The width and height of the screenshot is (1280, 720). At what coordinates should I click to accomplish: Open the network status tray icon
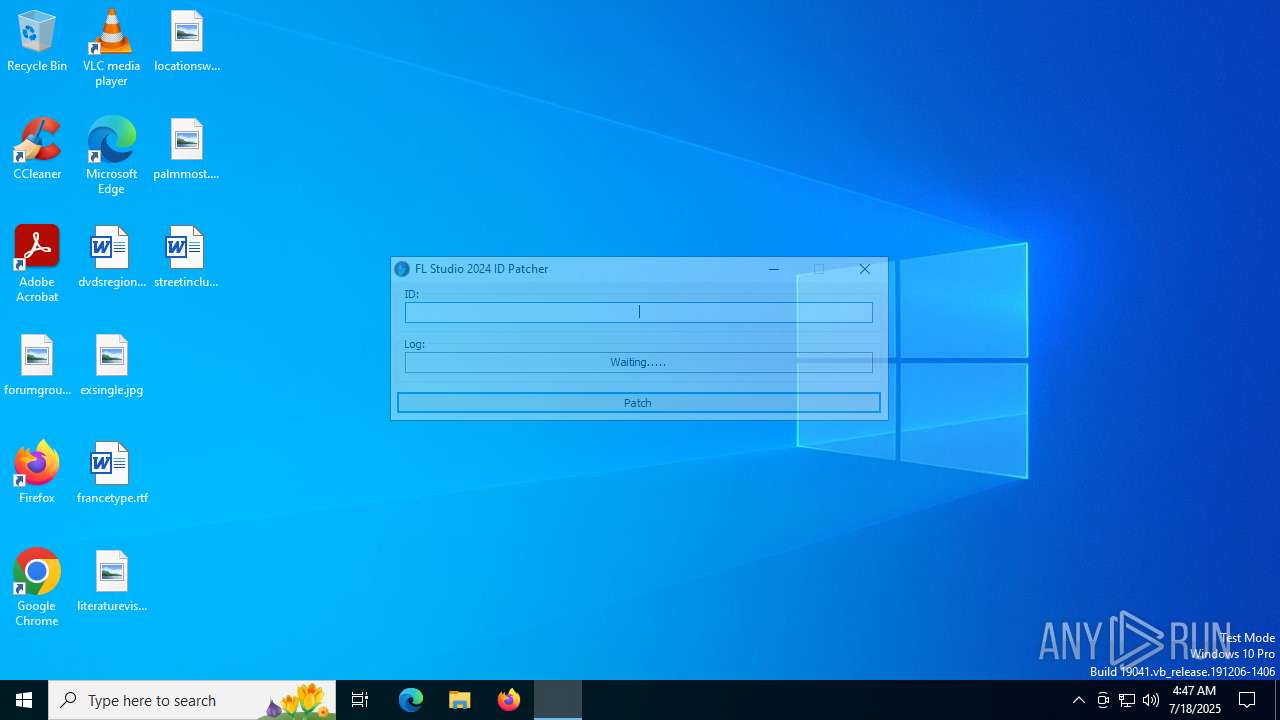coord(1127,700)
